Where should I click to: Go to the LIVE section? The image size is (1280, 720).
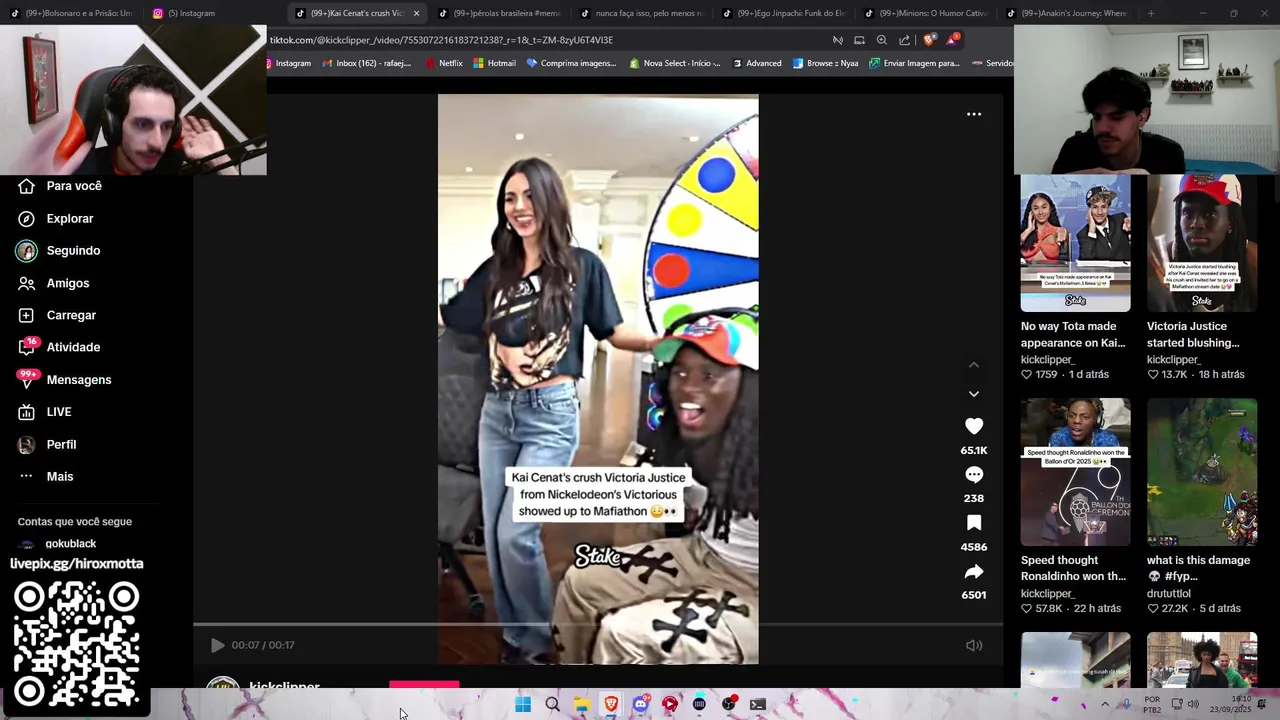(45, 412)
